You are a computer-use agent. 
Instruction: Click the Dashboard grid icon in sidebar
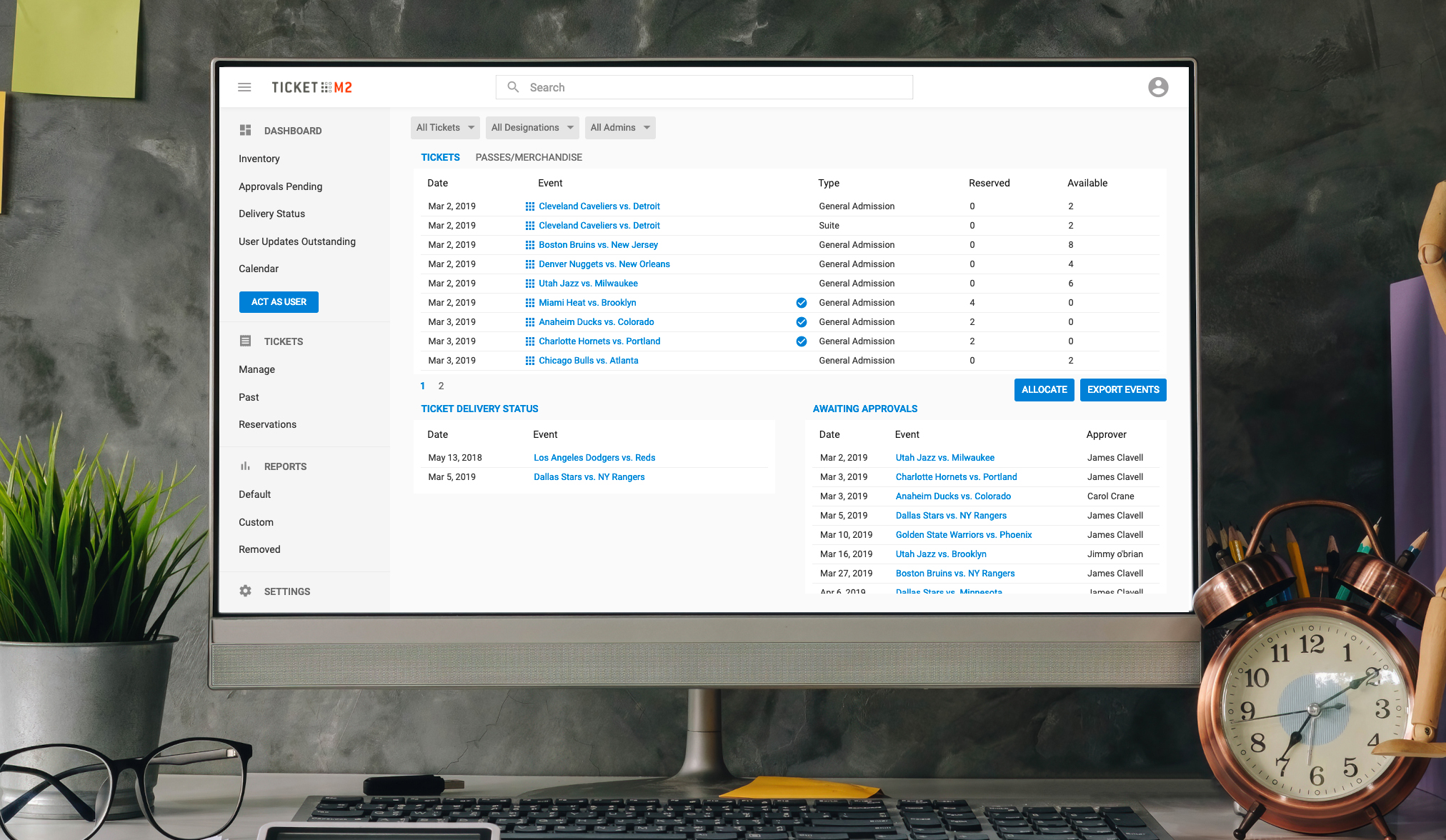(x=245, y=130)
